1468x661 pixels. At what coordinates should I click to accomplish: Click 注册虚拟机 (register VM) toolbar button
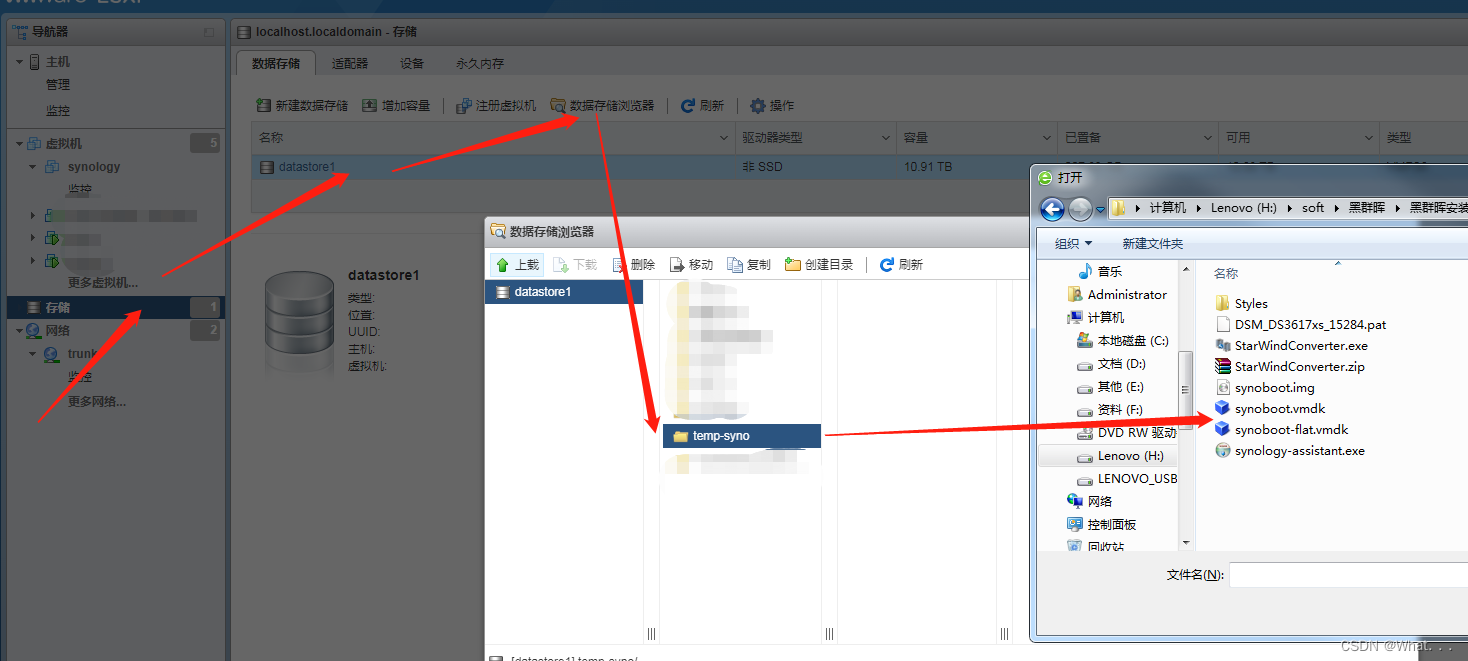point(496,105)
